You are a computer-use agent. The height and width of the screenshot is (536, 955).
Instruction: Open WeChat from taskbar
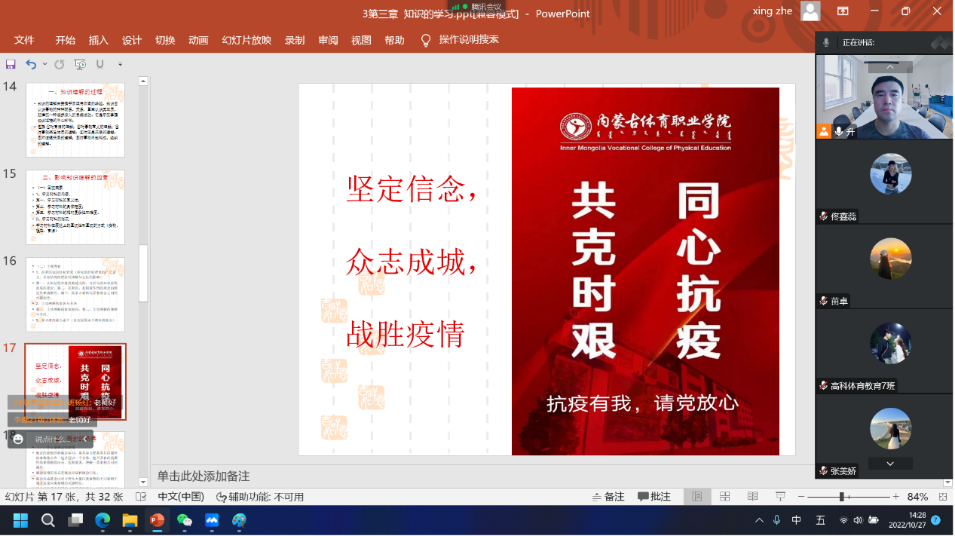184,521
